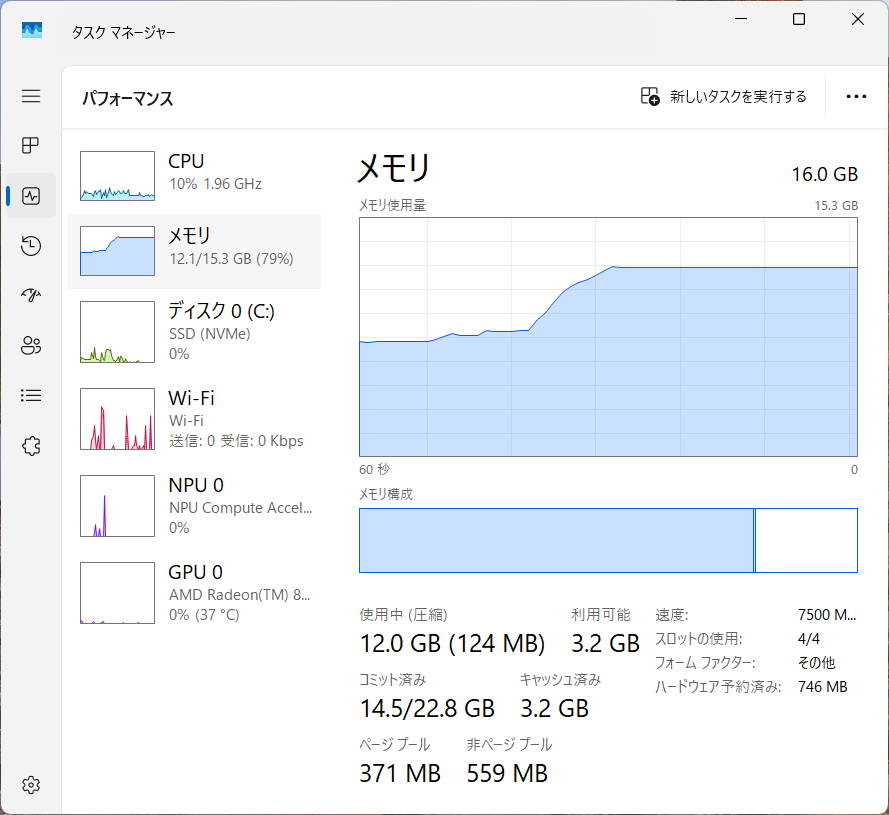Click 新しいタスクを実行する button
889x815 pixels.
pyautogui.click(x=722, y=96)
